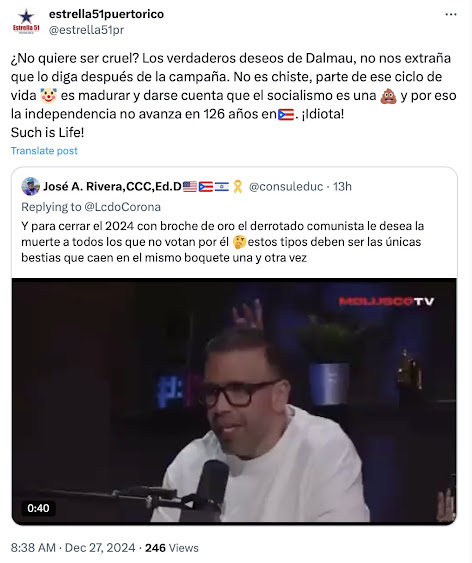
Task: Click the MoluscoTV watermark in video
Action: [386, 301]
